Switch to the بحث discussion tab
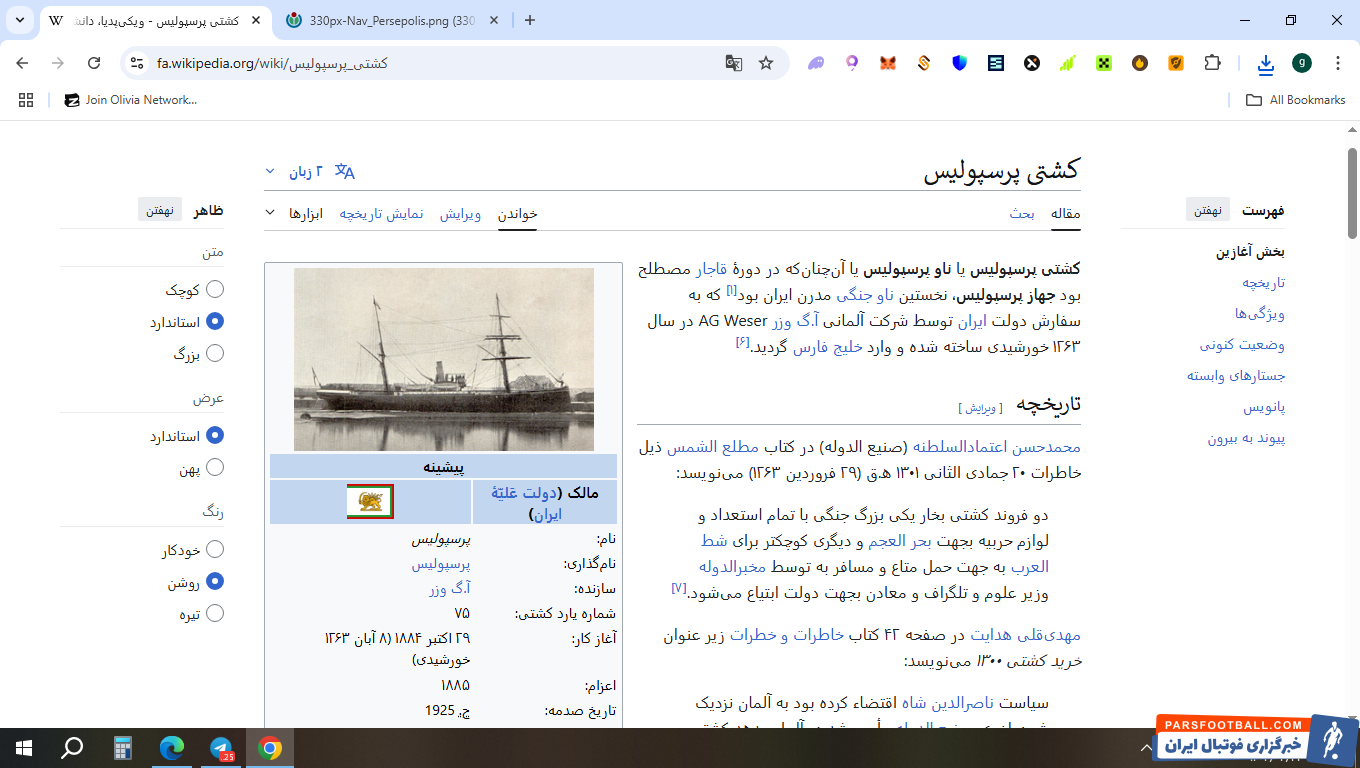1360x768 pixels. pyautogui.click(x=1021, y=213)
